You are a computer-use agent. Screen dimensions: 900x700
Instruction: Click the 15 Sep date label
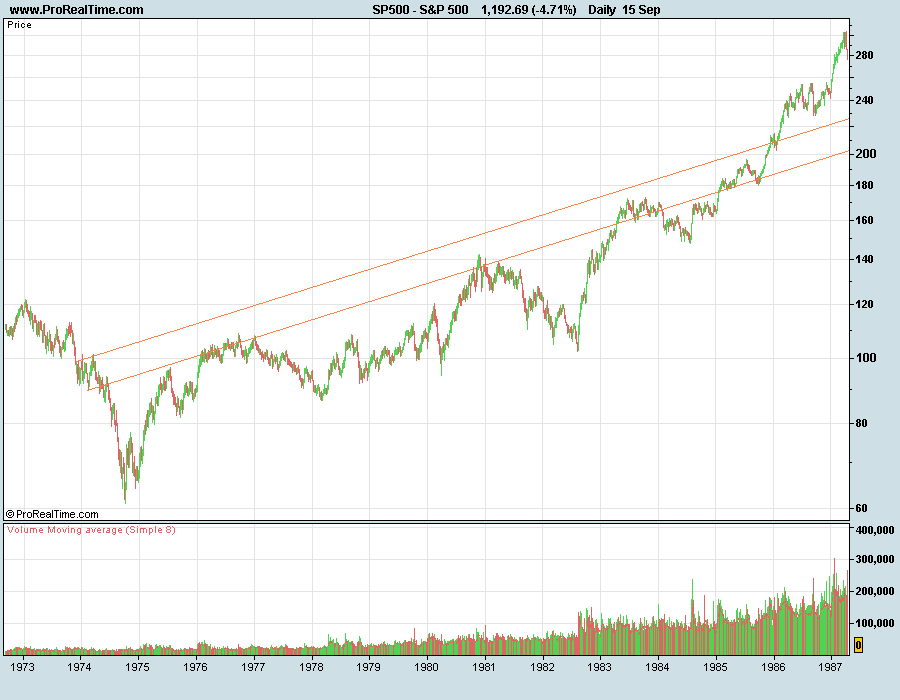(641, 10)
